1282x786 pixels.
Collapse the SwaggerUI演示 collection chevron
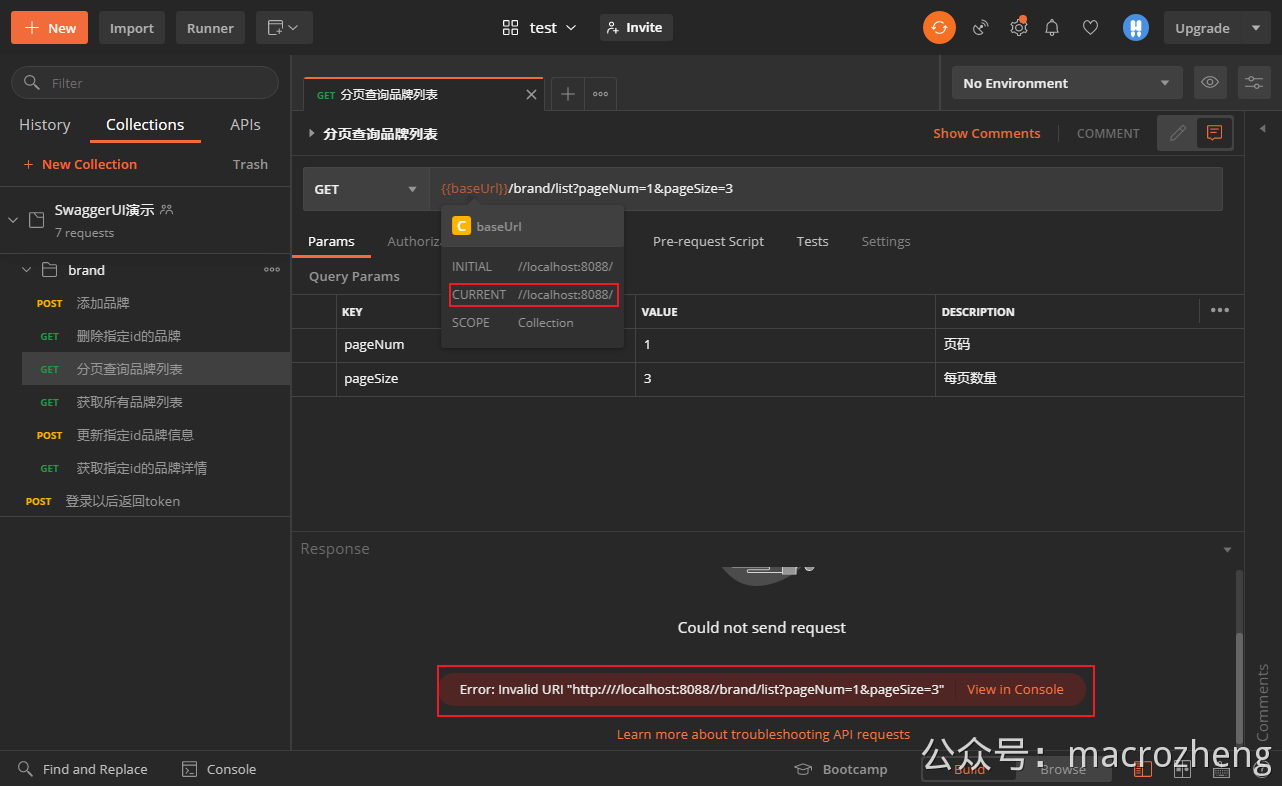tap(13, 220)
